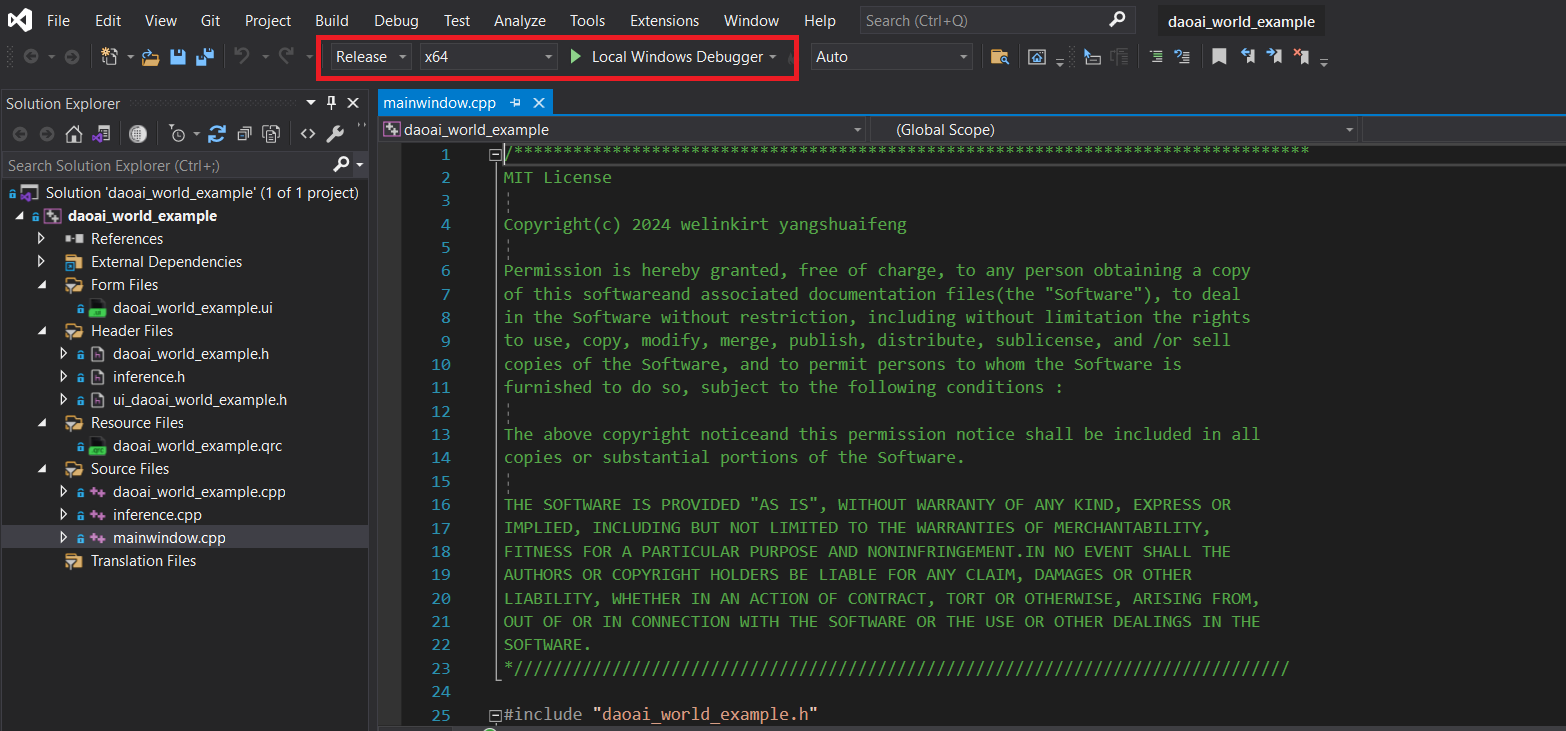Select inference.h header file
This screenshot has width=1566, height=731.
(149, 377)
